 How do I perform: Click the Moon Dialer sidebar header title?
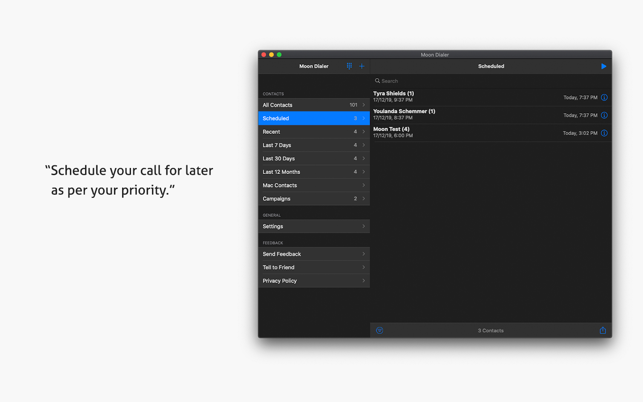[x=314, y=66]
